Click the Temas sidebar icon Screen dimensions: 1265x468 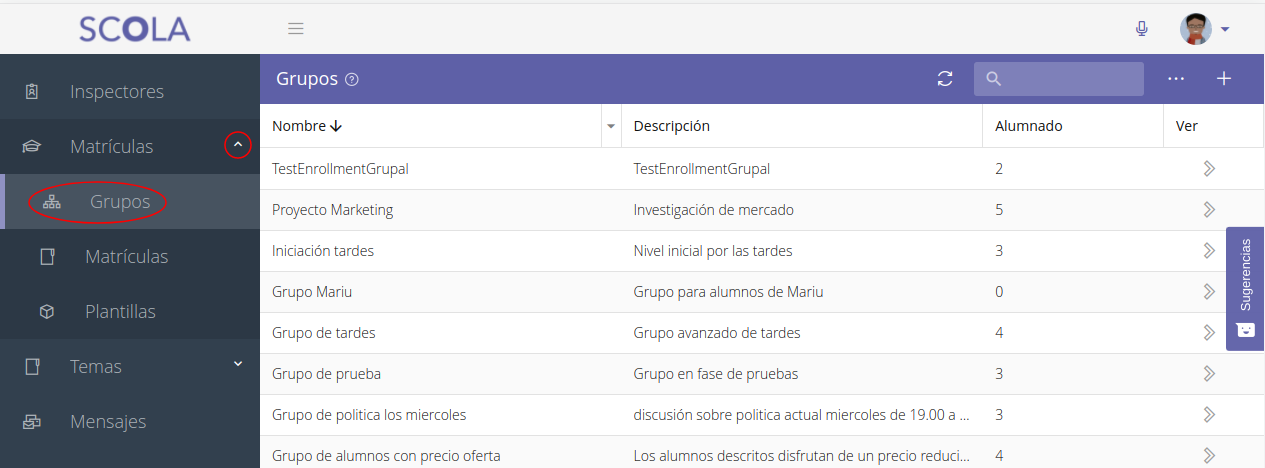coord(31,367)
